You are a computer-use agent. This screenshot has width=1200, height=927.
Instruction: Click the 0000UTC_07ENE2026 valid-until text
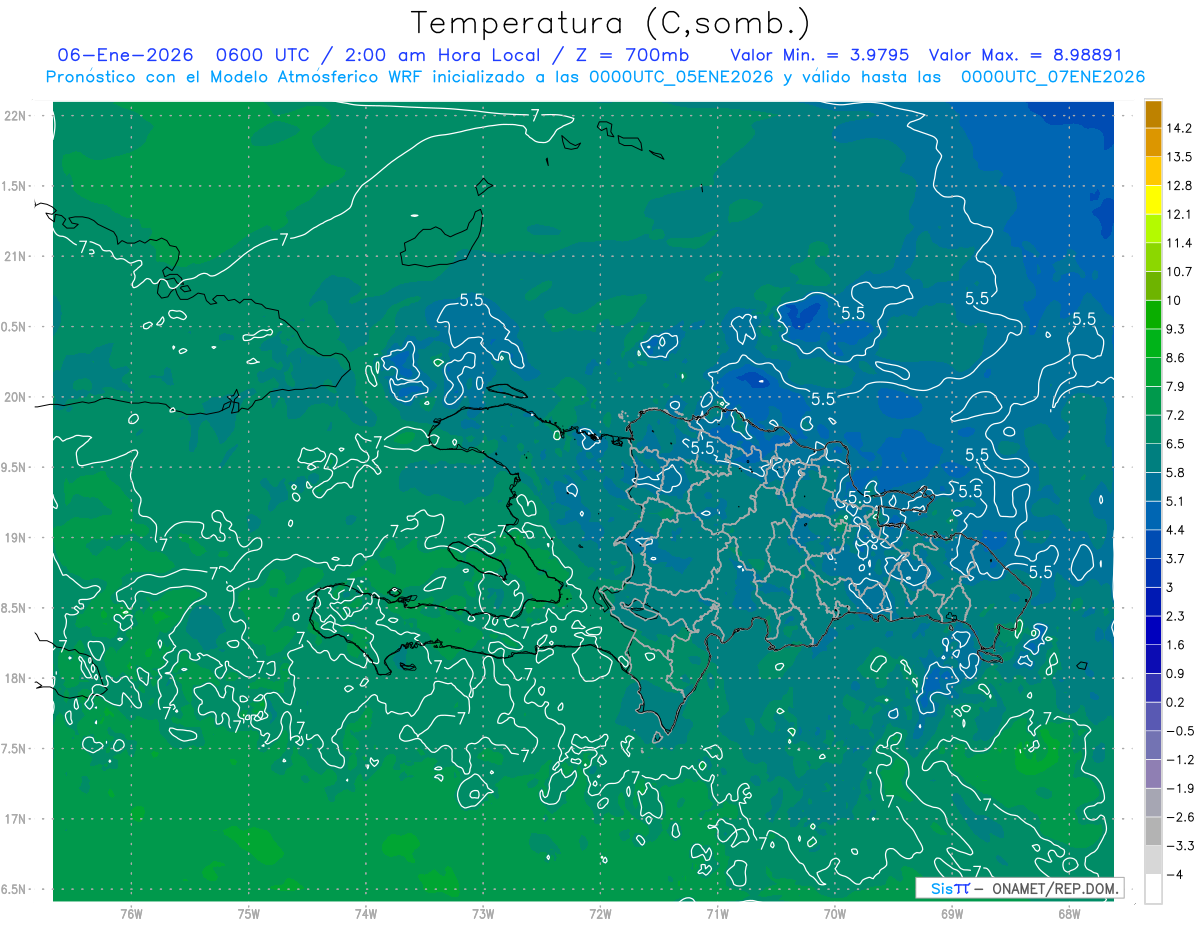pos(1052,77)
